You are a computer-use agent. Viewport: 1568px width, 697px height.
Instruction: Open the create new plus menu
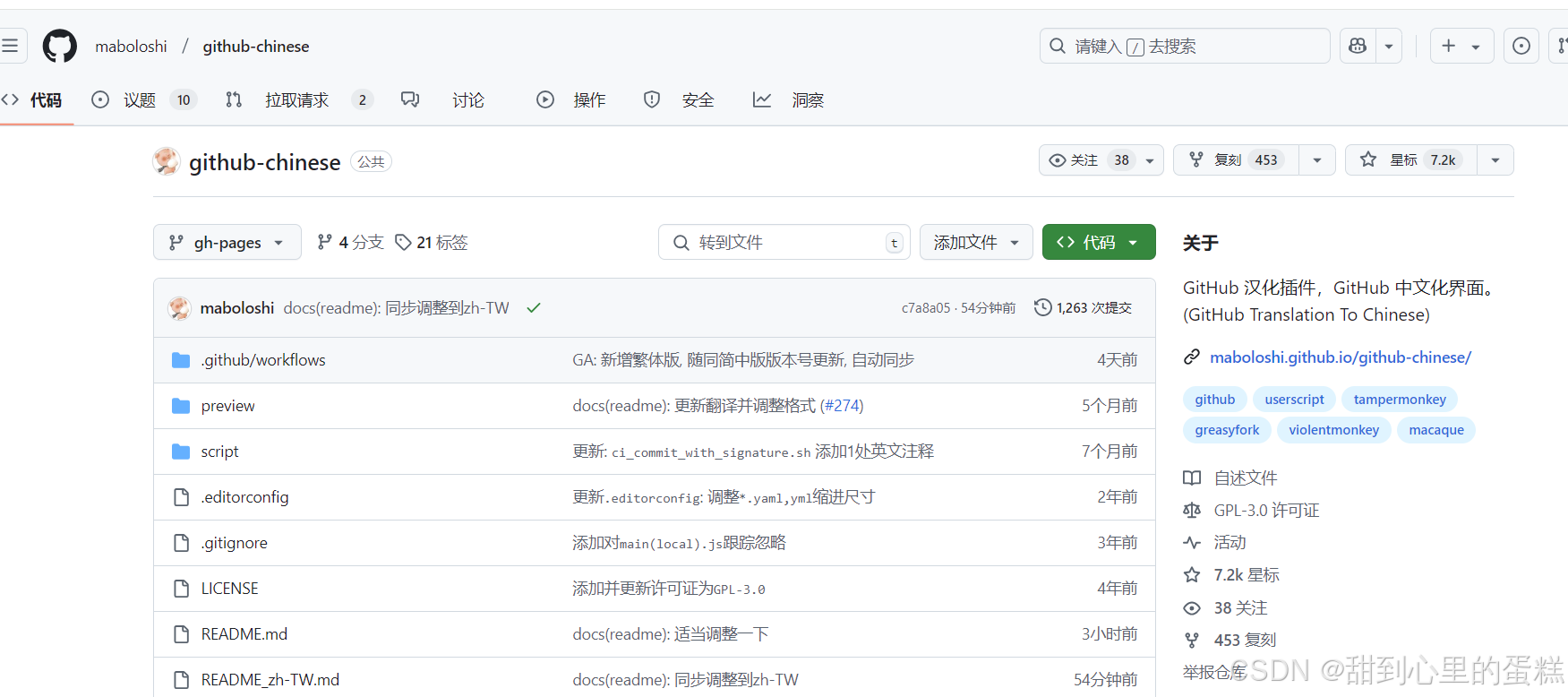click(x=1461, y=46)
